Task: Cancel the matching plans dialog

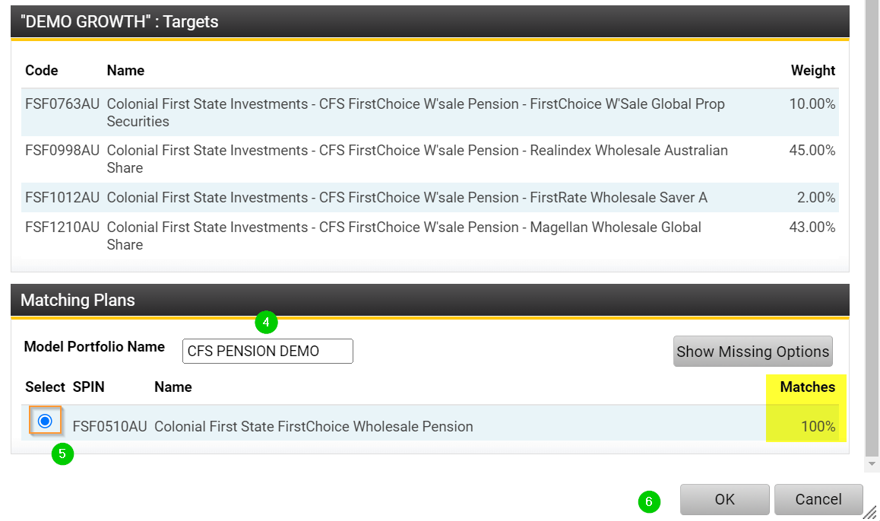Action: click(x=818, y=499)
